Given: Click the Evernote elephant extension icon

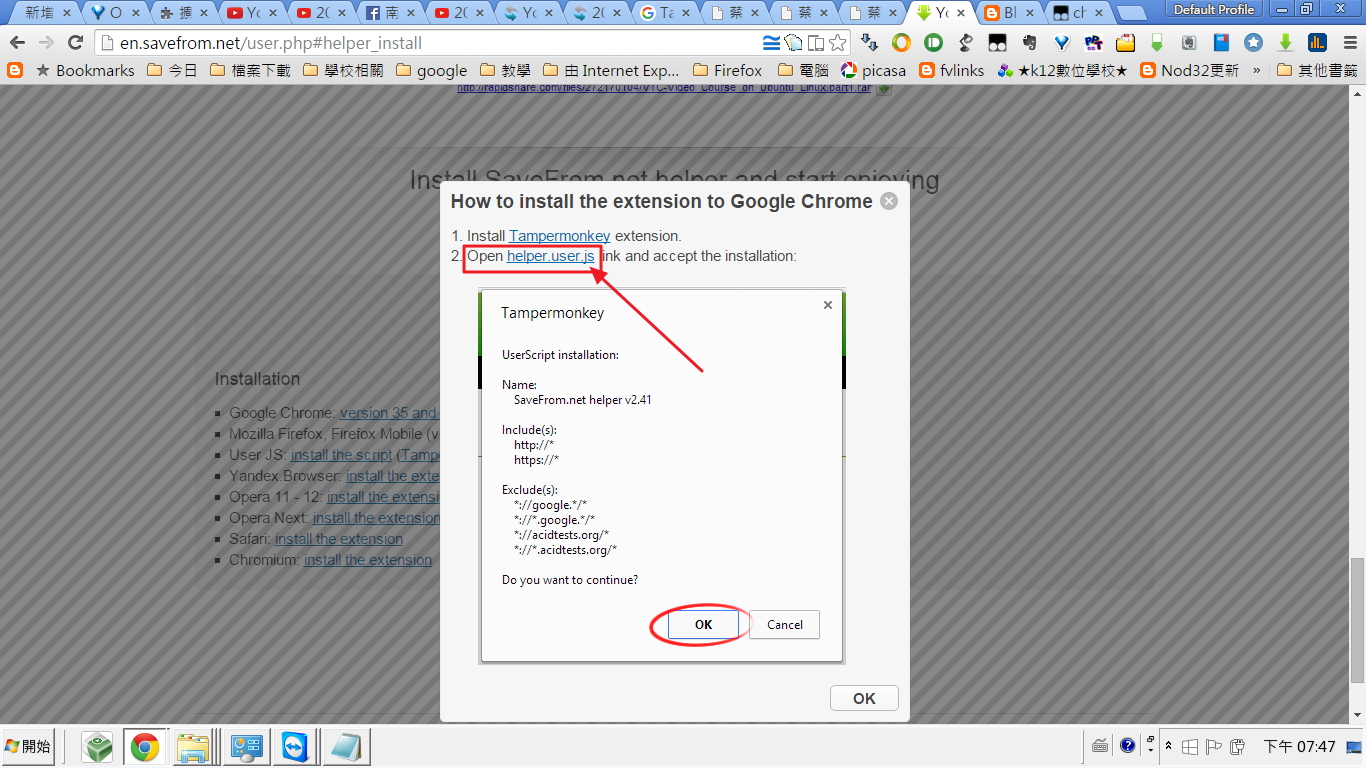Looking at the screenshot, I should [1029, 43].
